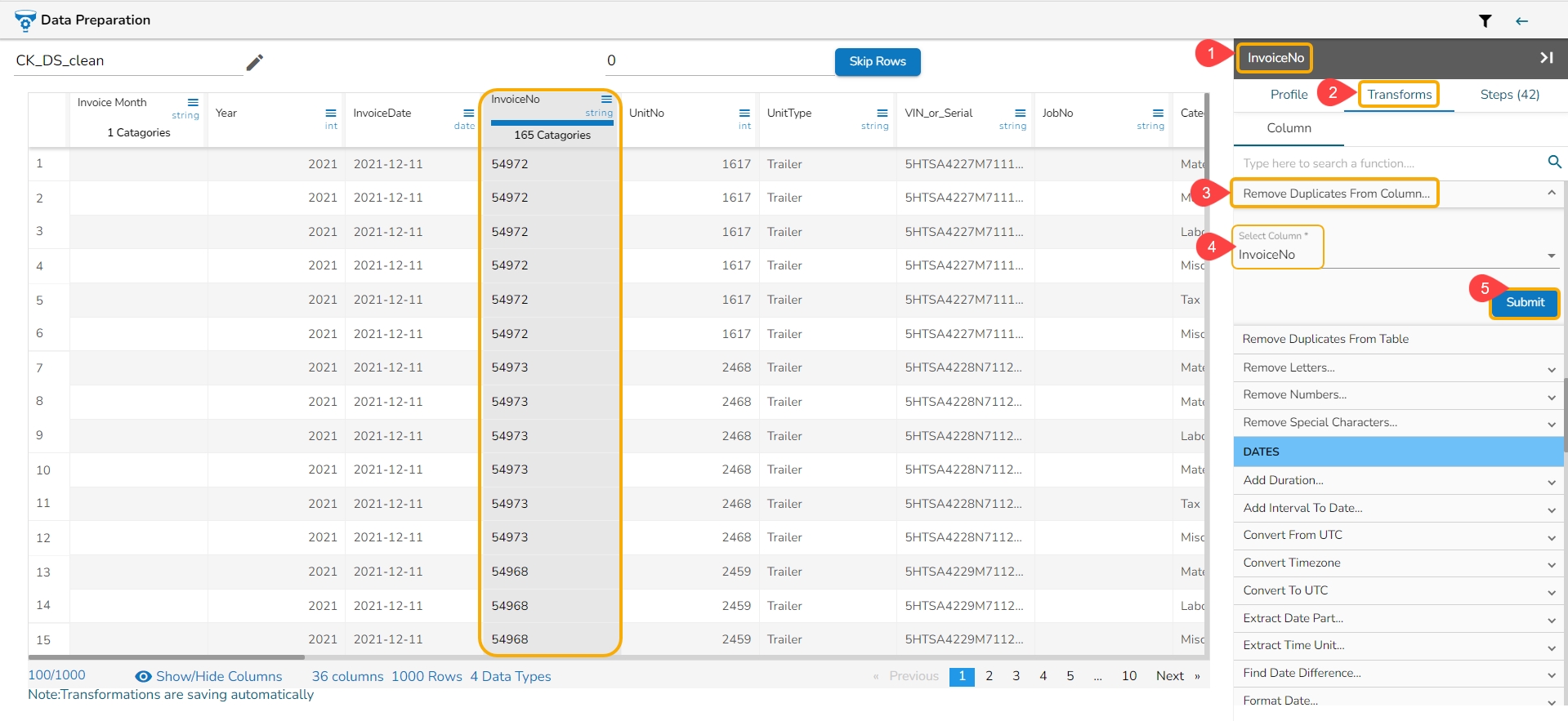Expand the Convert Timezone transform

pos(1550,564)
